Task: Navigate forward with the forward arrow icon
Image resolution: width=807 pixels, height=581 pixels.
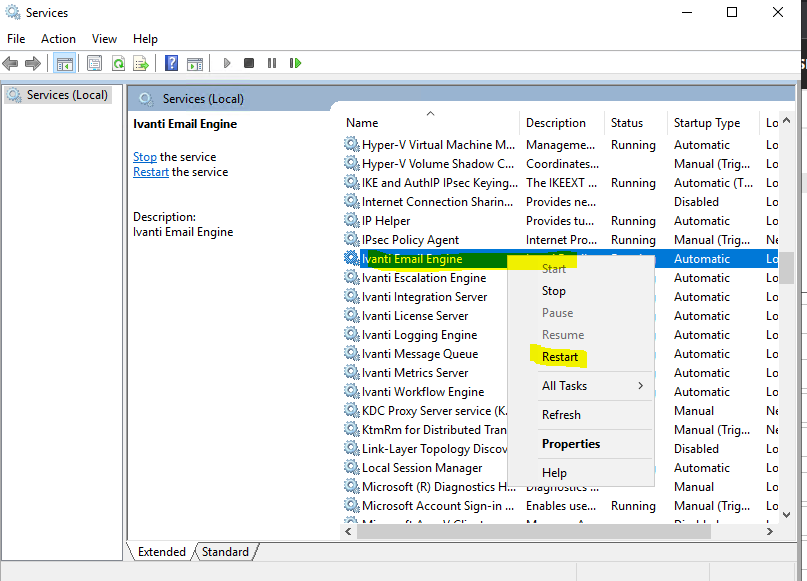Action: [x=32, y=62]
